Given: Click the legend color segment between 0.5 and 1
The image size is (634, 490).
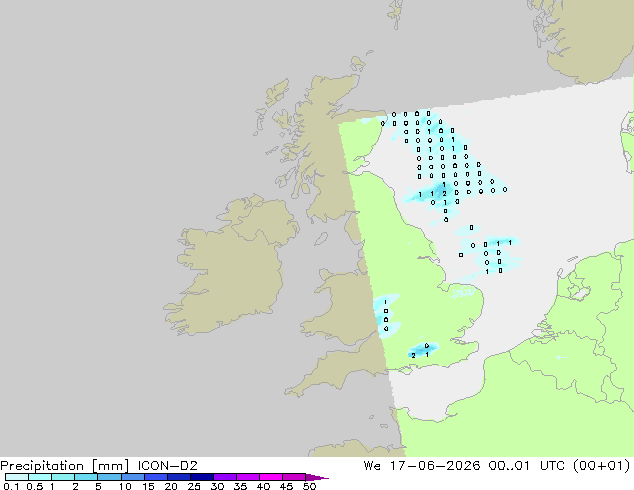Looking at the screenshot, I should (40, 477).
